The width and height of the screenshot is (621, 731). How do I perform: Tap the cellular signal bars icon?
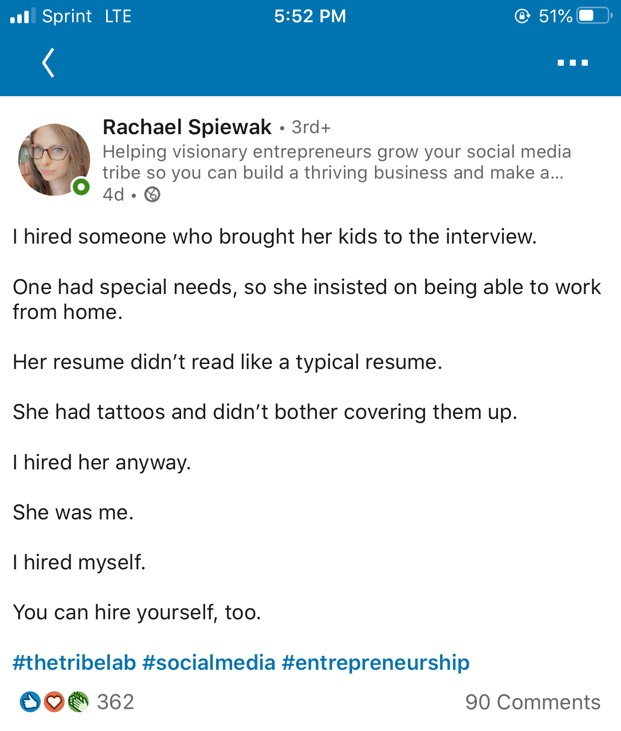(x=22, y=16)
